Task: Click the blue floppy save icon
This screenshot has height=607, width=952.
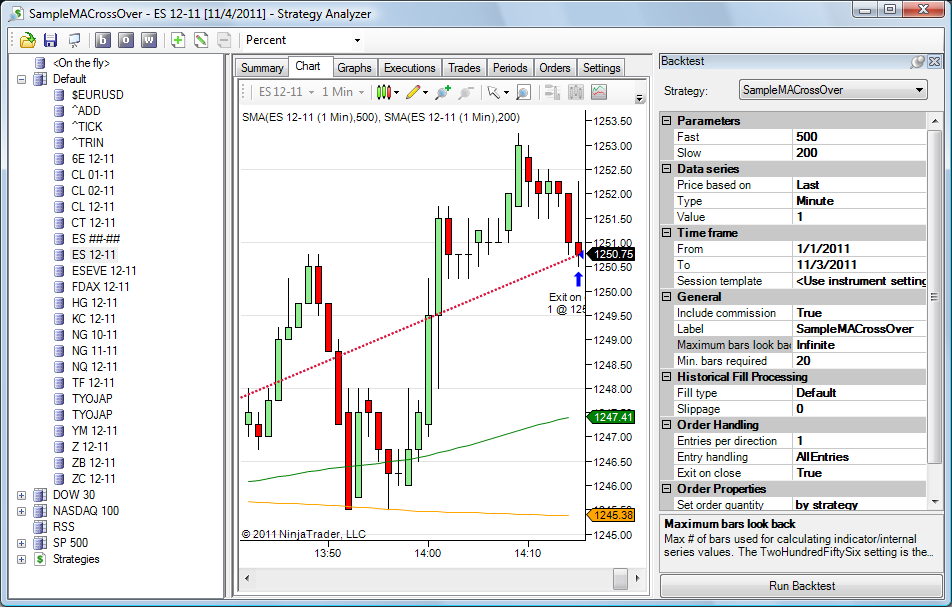Action: (50, 41)
